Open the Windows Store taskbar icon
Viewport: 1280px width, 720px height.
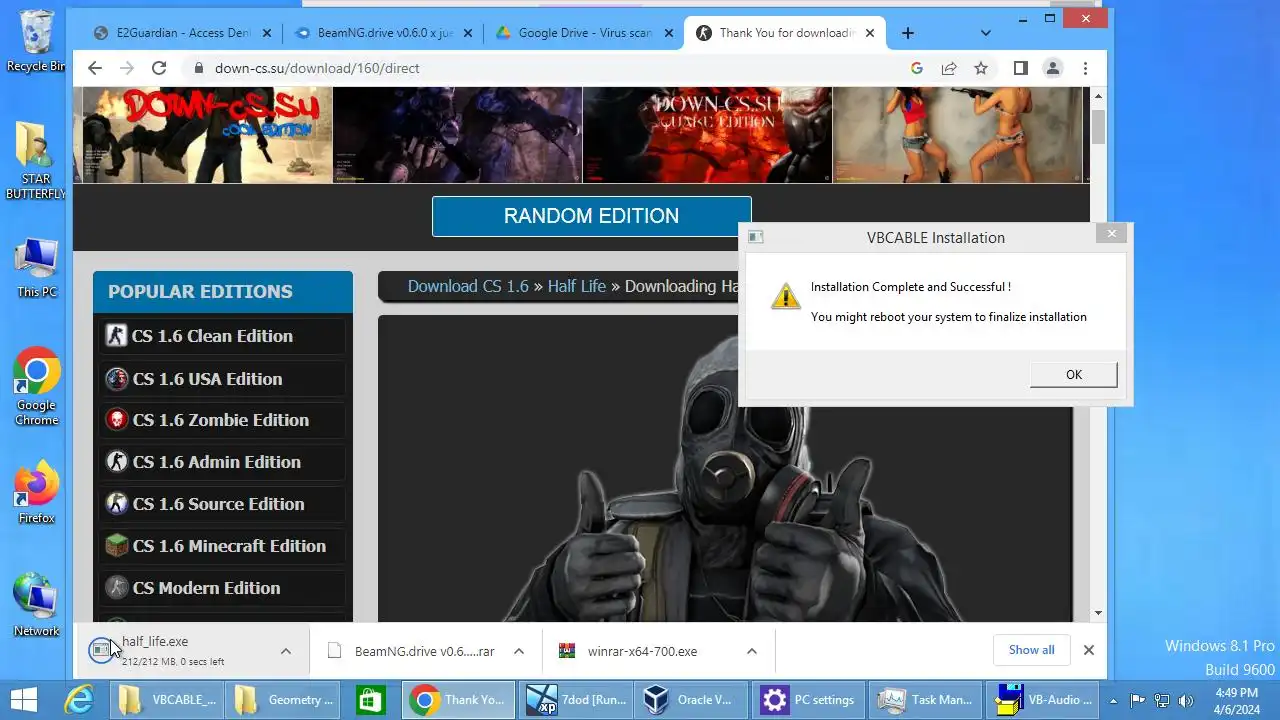tap(371, 700)
